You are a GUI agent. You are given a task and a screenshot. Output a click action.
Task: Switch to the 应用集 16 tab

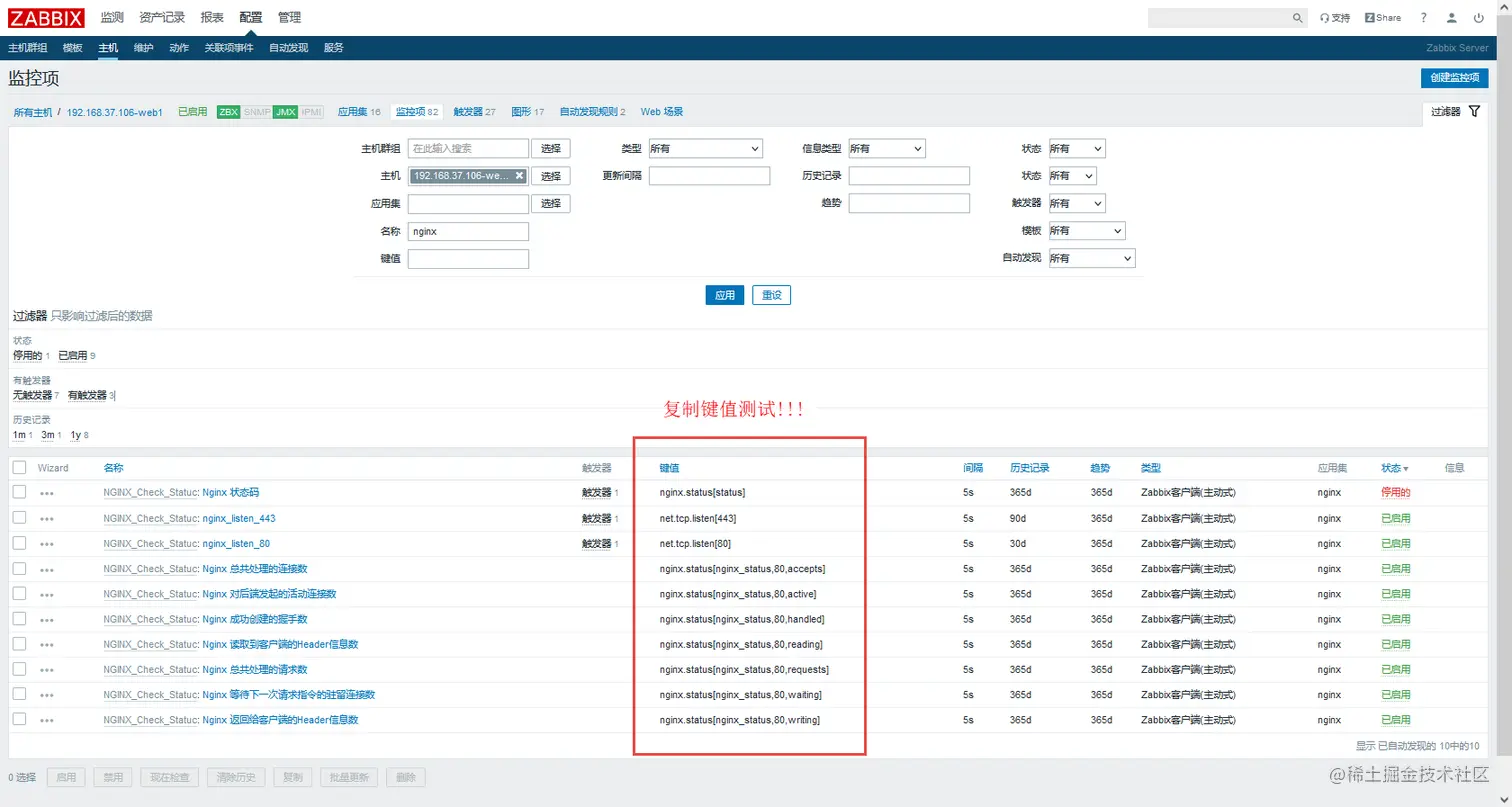point(359,112)
